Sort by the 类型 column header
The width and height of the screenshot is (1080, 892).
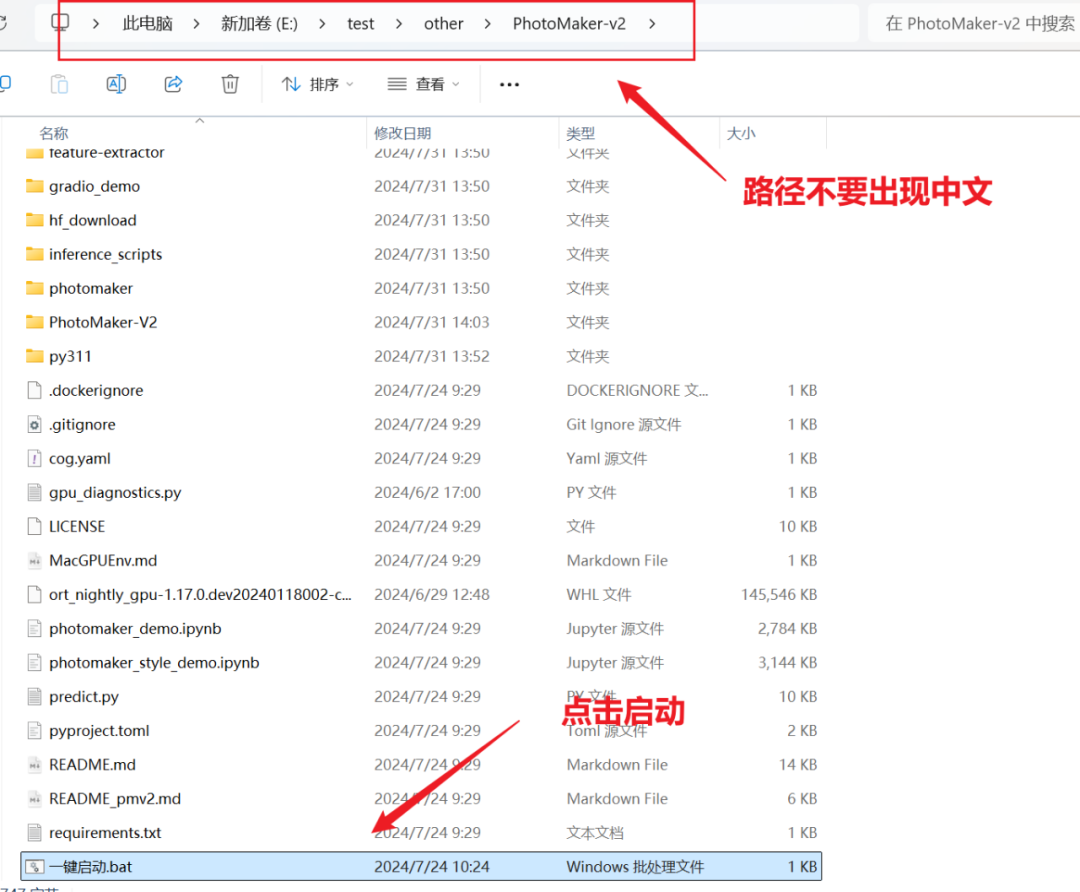click(x=581, y=133)
